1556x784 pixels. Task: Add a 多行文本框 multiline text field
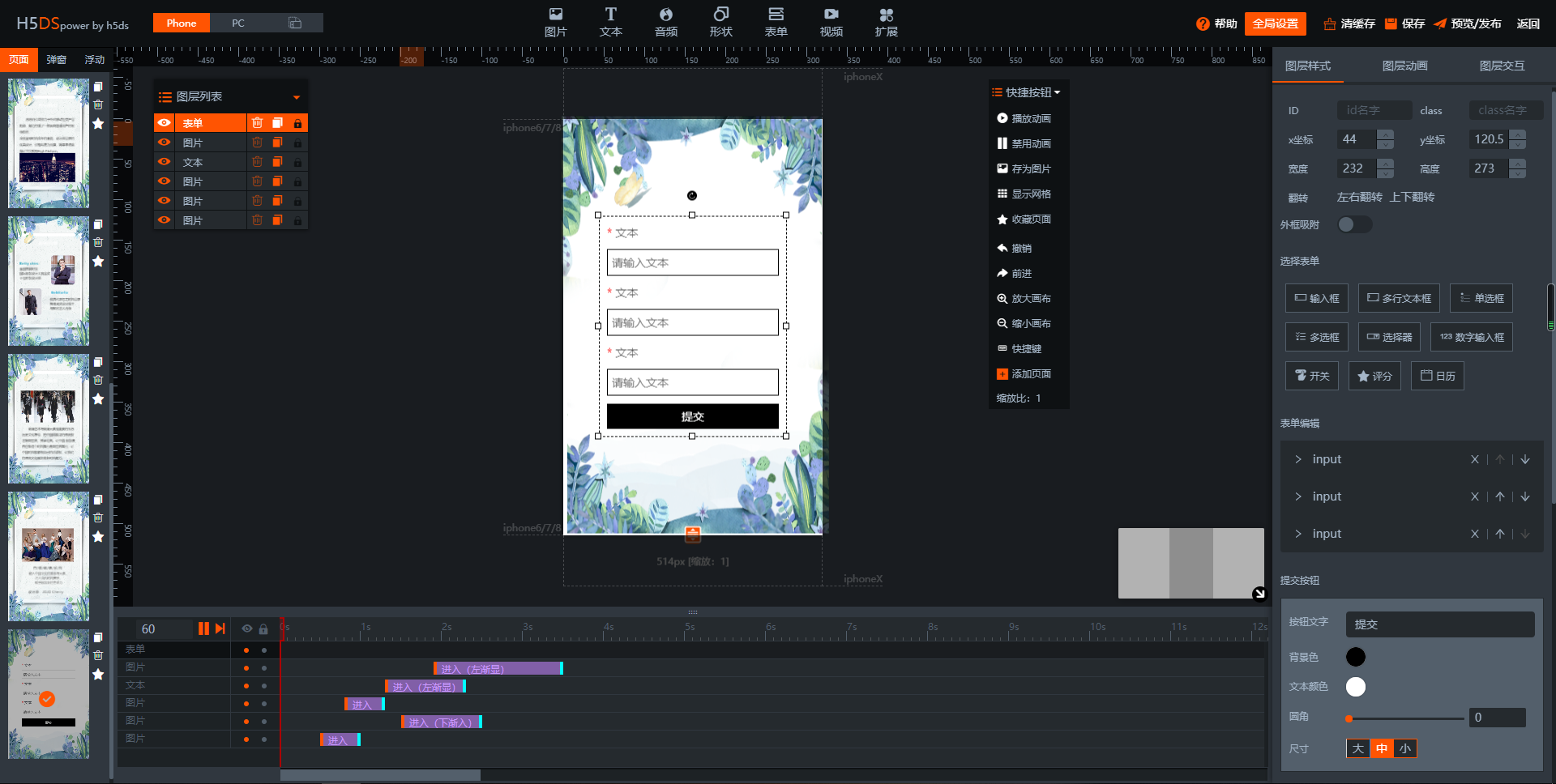(1399, 298)
